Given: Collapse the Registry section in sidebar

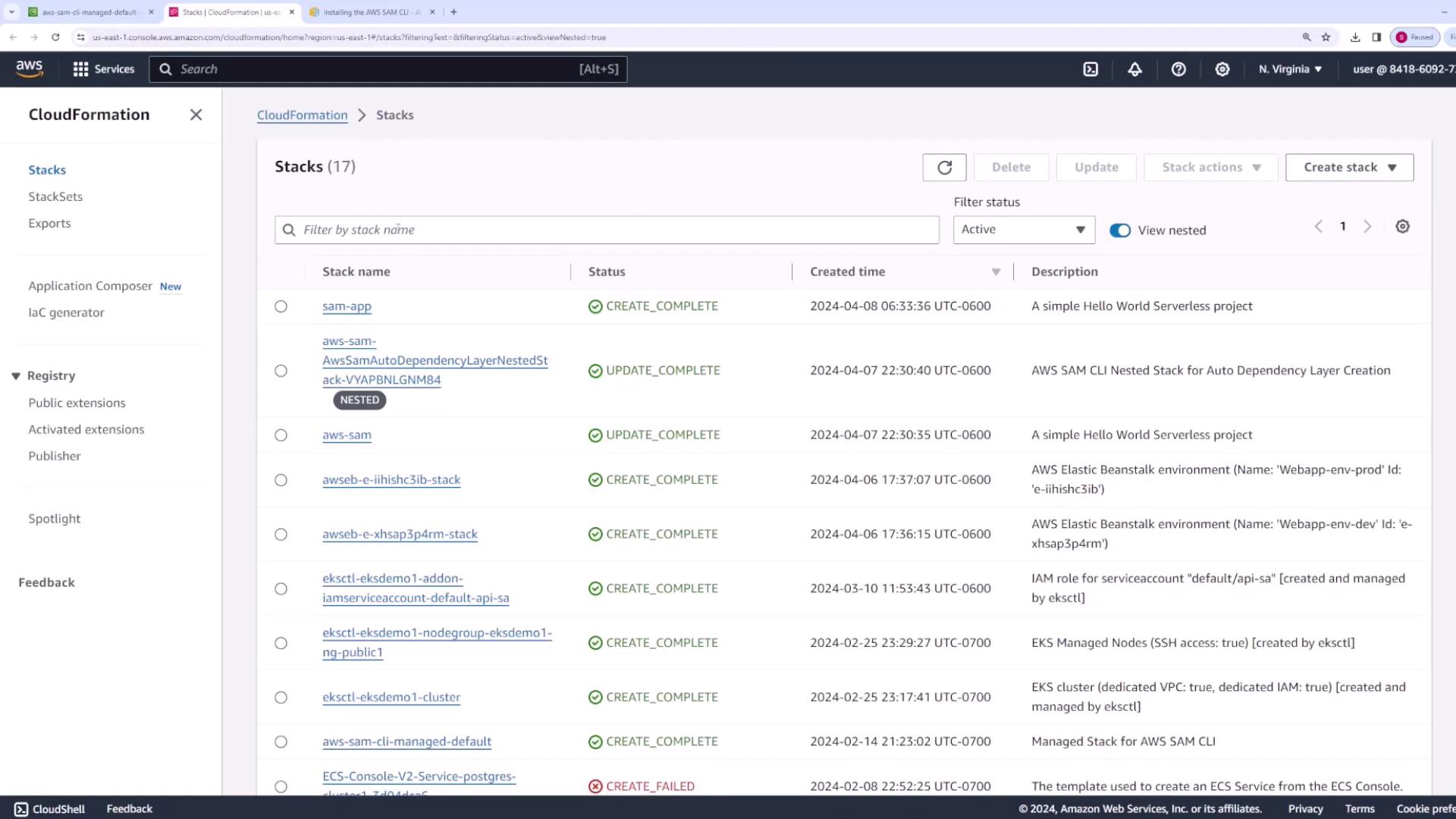Looking at the screenshot, I should [x=16, y=376].
